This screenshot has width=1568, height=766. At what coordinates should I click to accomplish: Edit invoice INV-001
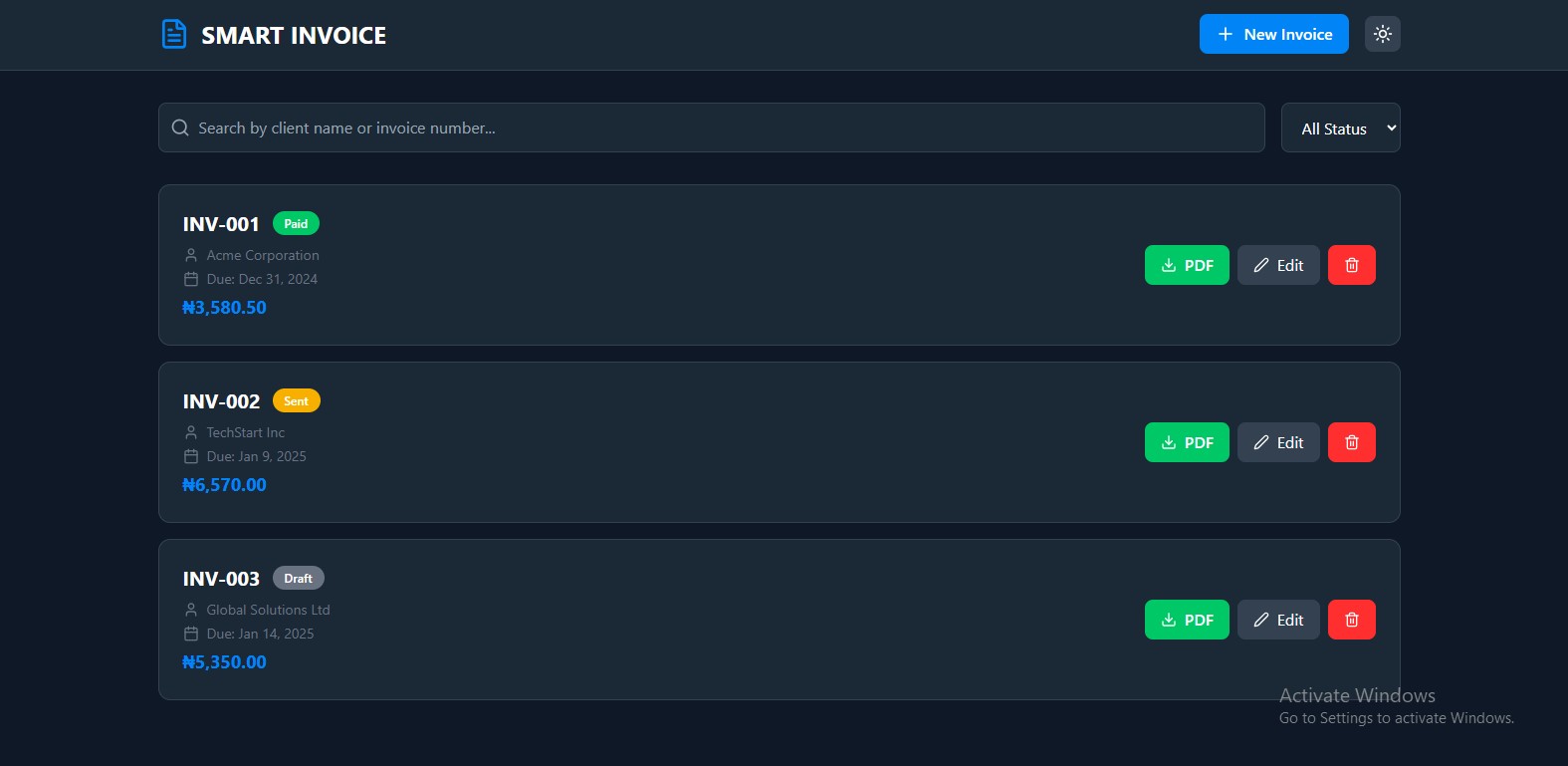tap(1278, 265)
